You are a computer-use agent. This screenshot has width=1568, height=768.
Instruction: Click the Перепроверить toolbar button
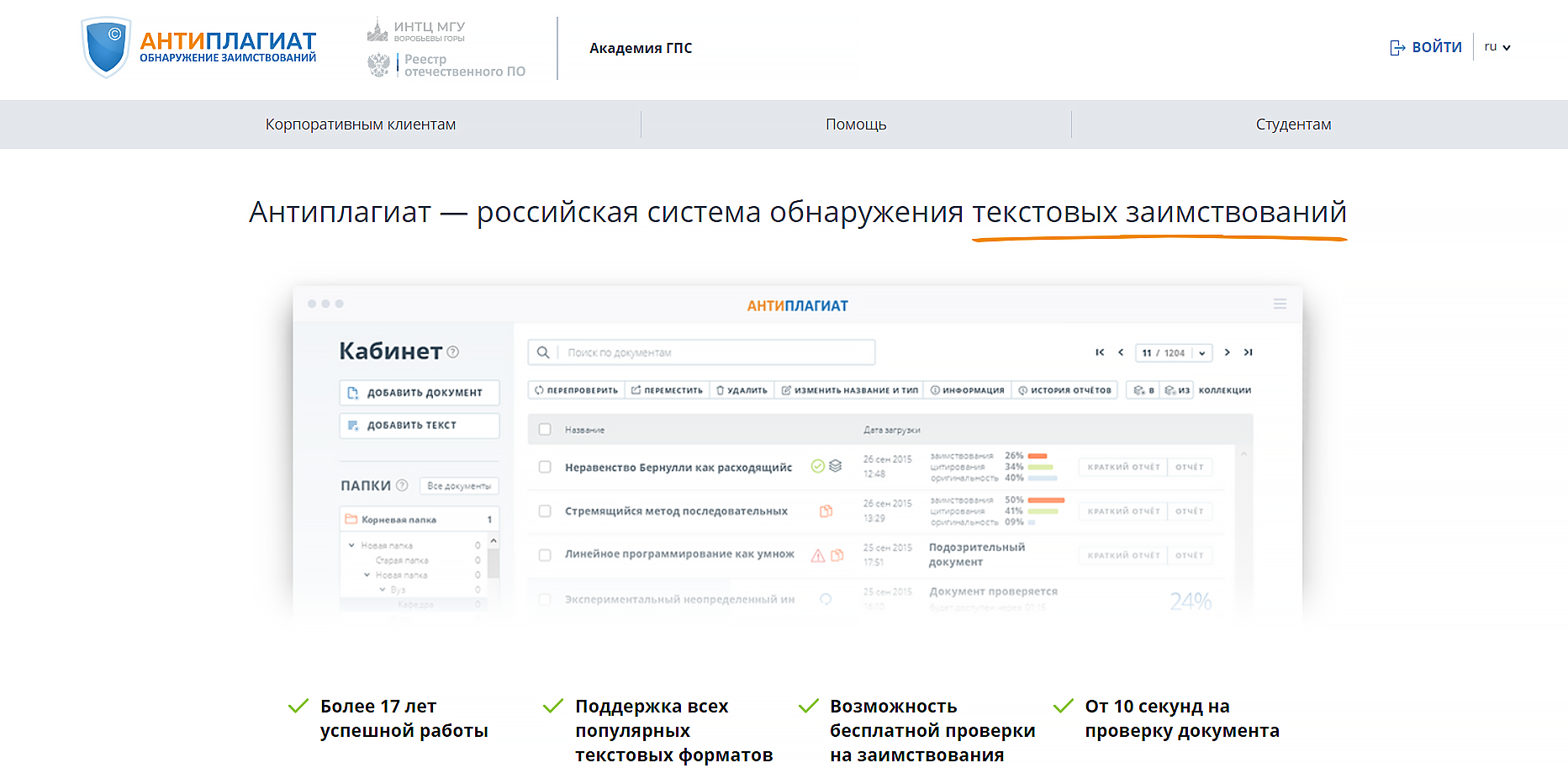click(576, 390)
